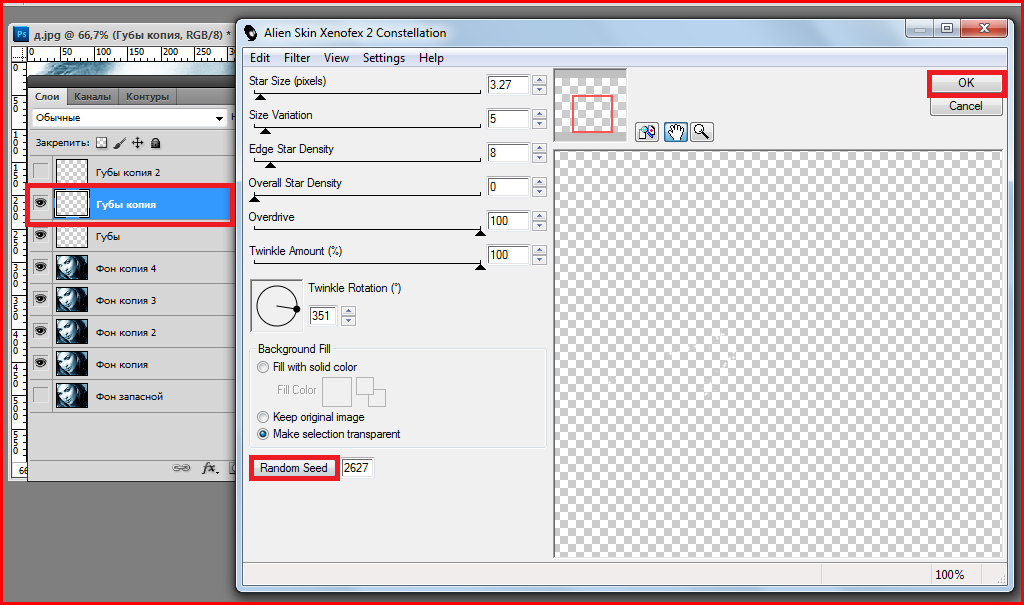Click the Overdrive slider handle
The height and width of the screenshot is (605, 1024).
480,233
